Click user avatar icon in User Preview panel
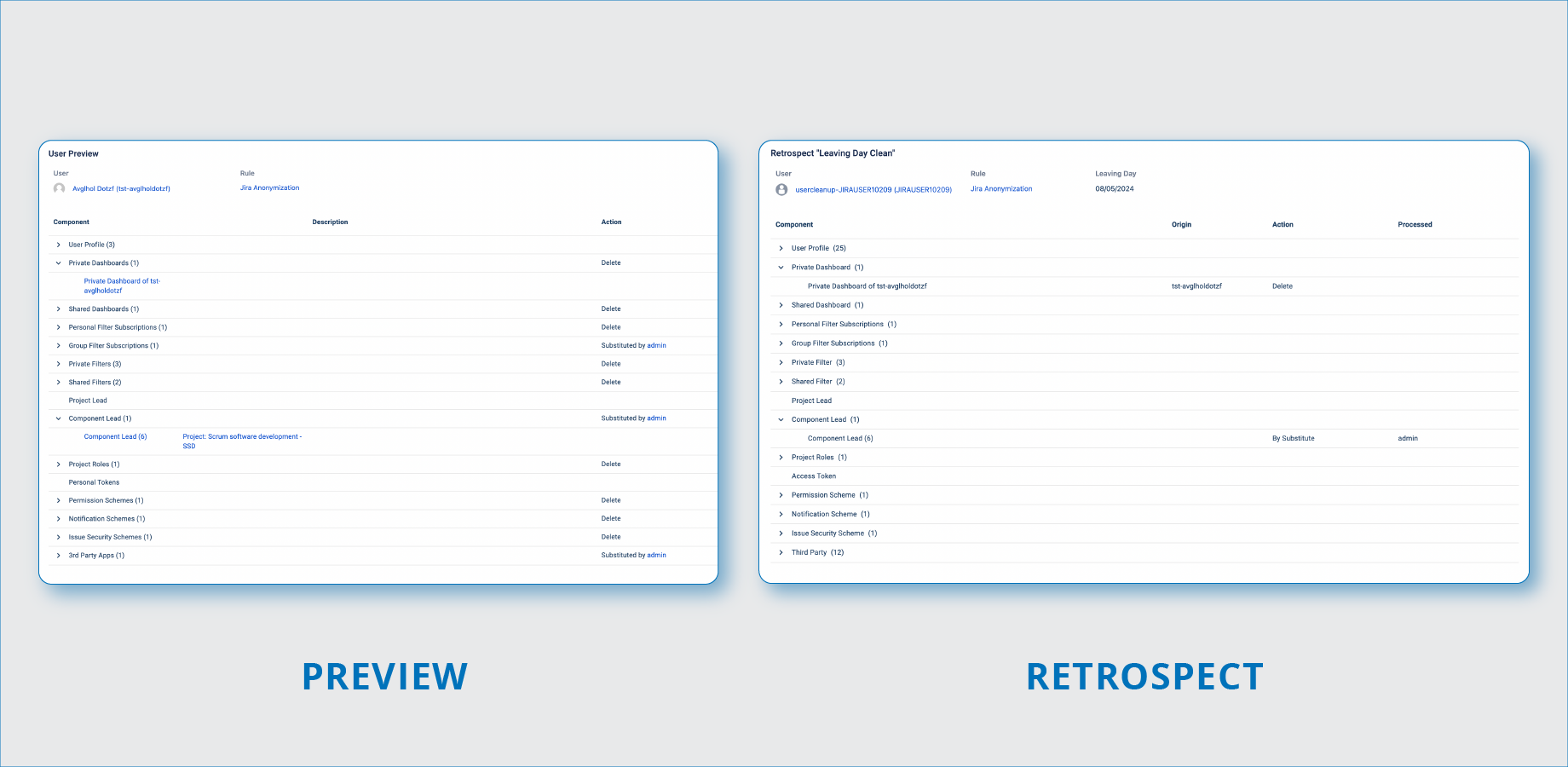The width and height of the screenshot is (1568, 767). tap(59, 188)
